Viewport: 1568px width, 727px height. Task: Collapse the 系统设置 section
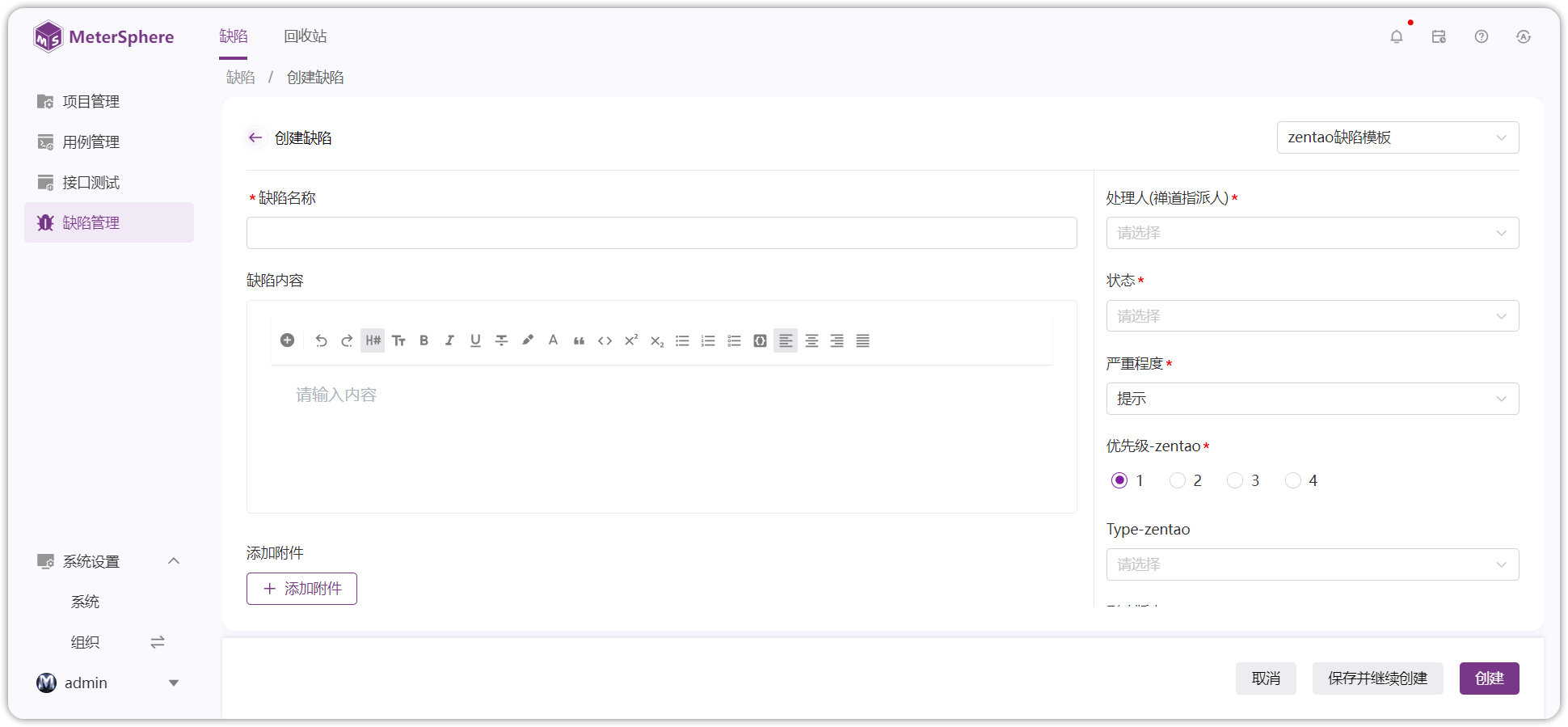[x=174, y=561]
